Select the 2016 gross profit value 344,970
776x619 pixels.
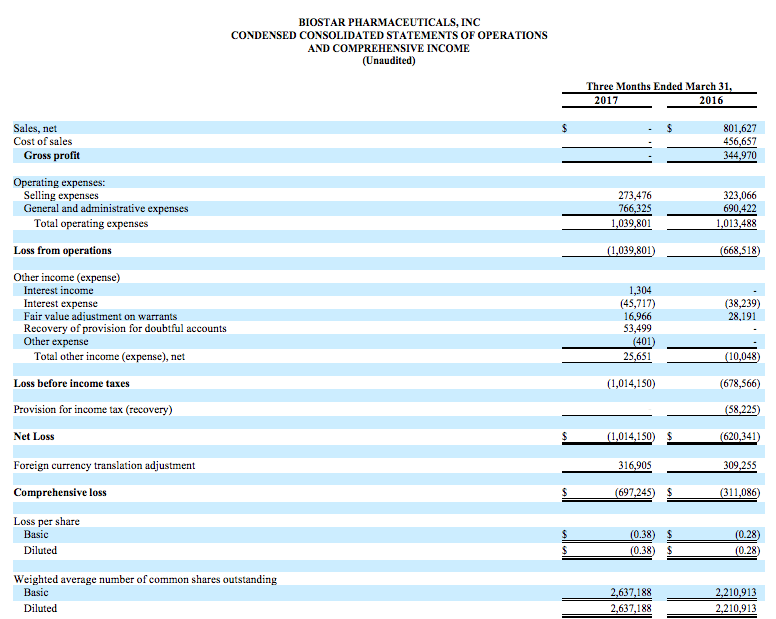(x=738, y=155)
